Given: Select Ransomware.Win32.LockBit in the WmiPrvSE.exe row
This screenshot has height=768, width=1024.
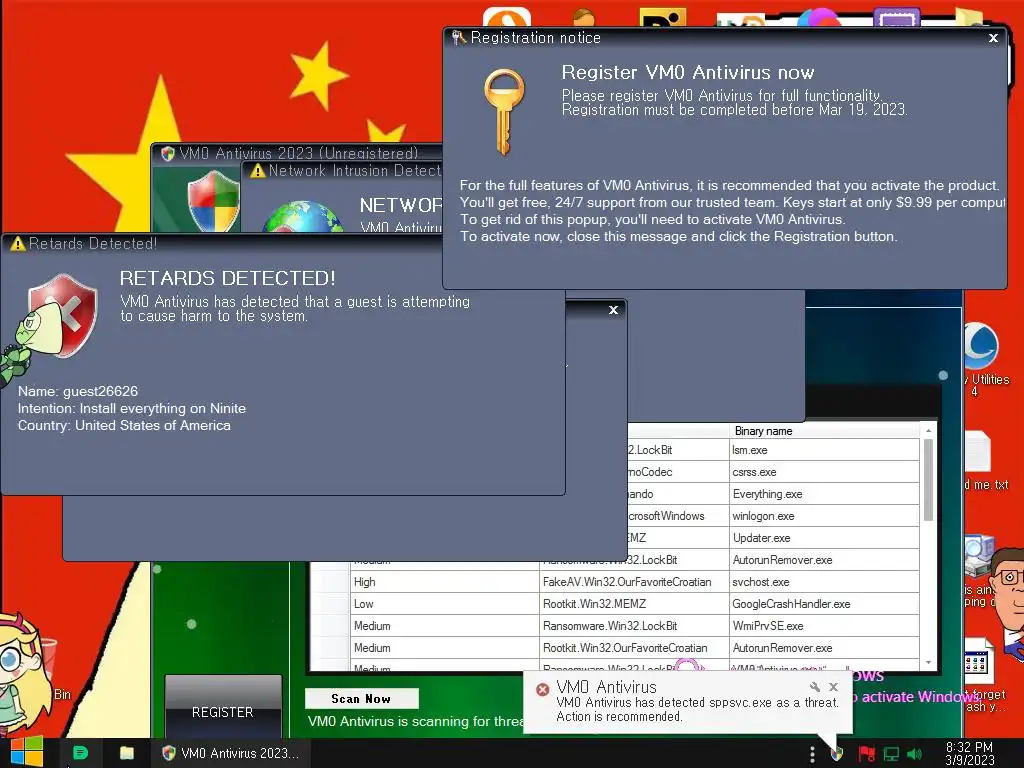Looking at the screenshot, I should (634, 626).
